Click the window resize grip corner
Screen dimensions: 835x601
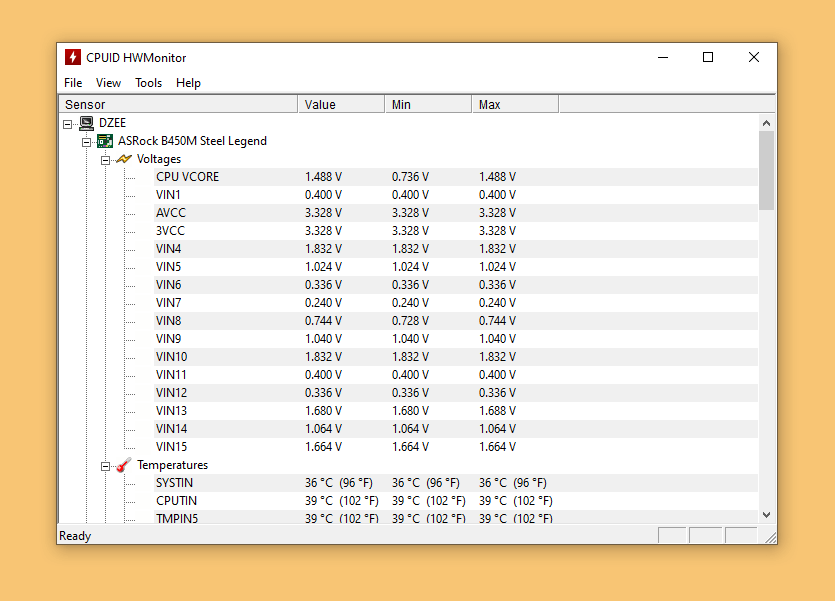click(x=770, y=537)
